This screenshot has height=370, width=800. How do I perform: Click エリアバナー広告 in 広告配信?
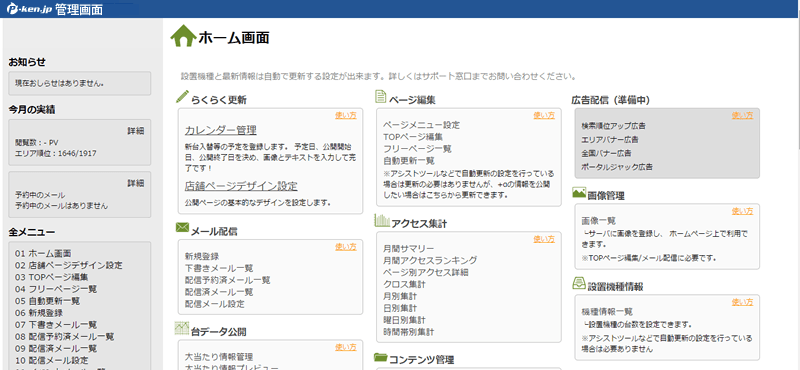[x=610, y=139]
